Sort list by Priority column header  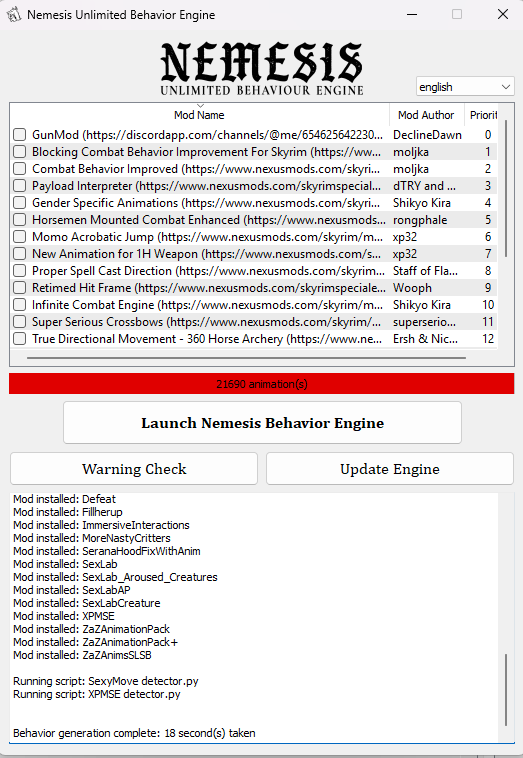point(482,115)
